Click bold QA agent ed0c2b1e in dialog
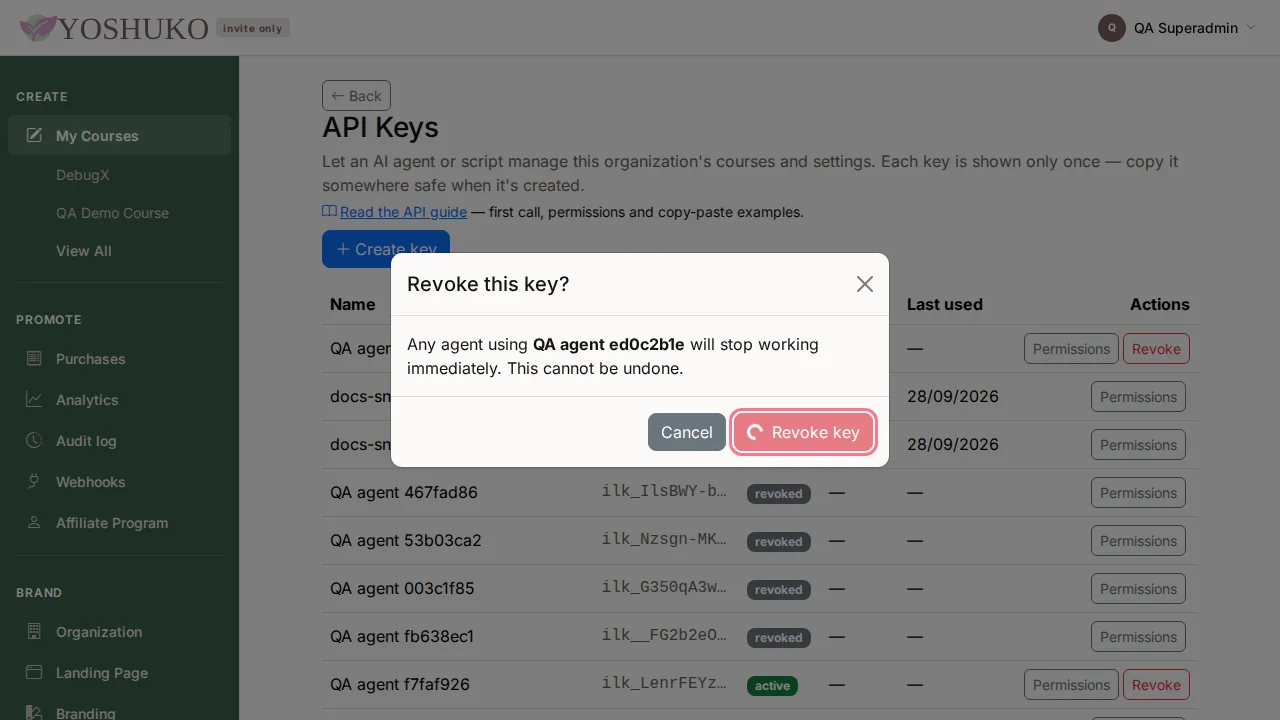The height and width of the screenshot is (720, 1280). (x=609, y=344)
